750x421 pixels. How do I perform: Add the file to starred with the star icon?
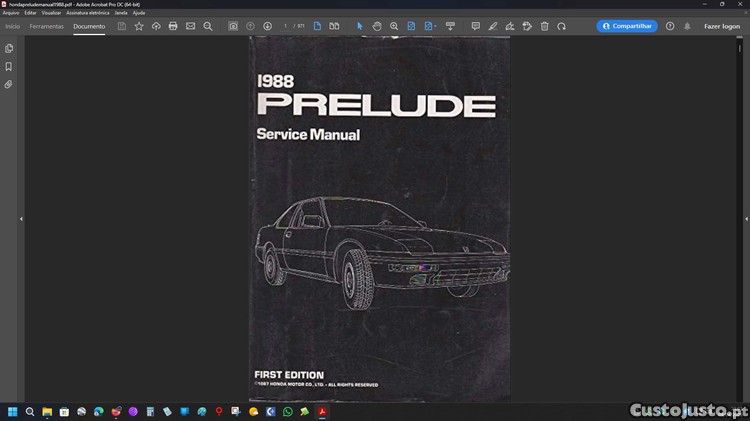[x=139, y=26]
